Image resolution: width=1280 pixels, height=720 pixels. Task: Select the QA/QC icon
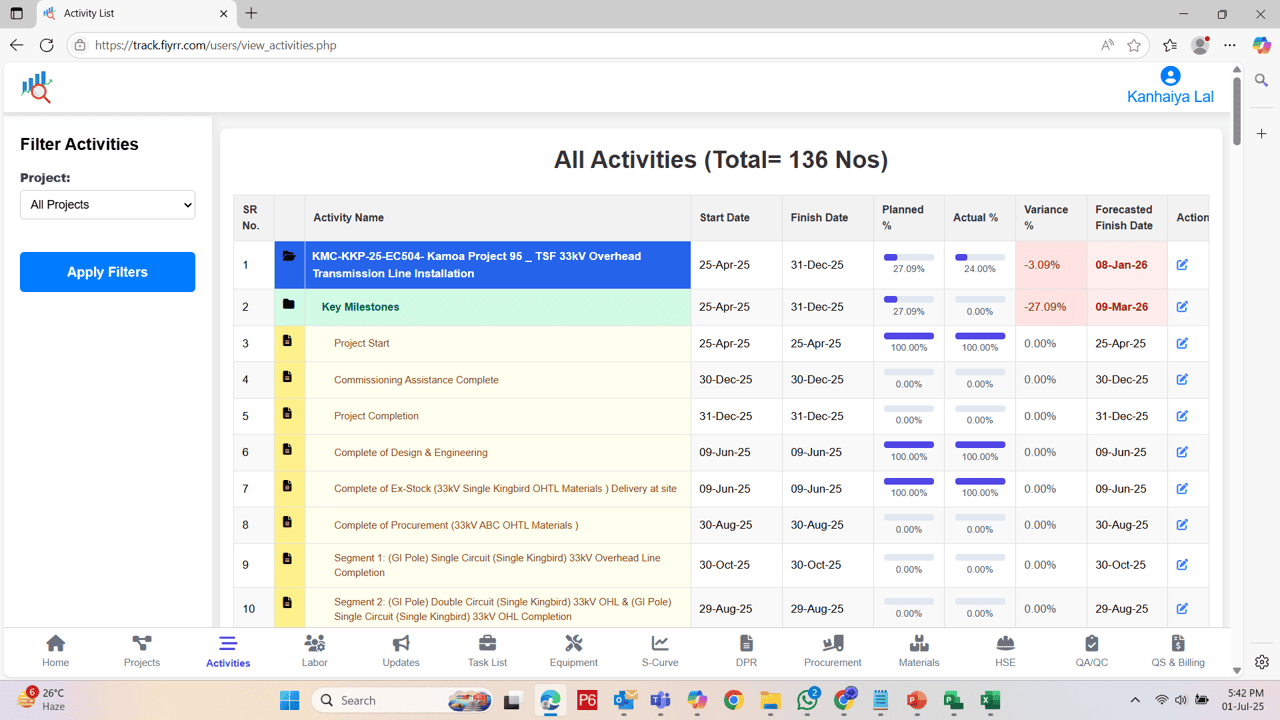(x=1091, y=650)
